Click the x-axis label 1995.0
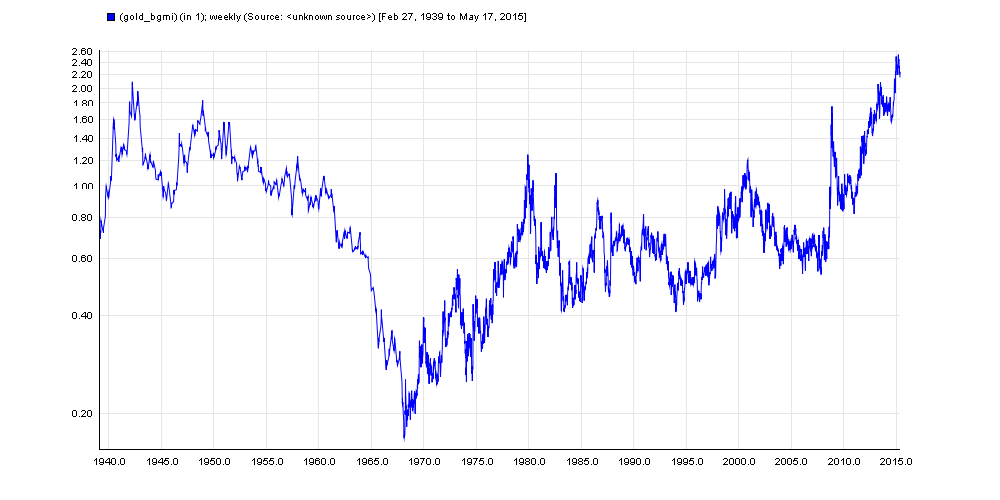This screenshot has height=500, width=1000. coord(686,462)
